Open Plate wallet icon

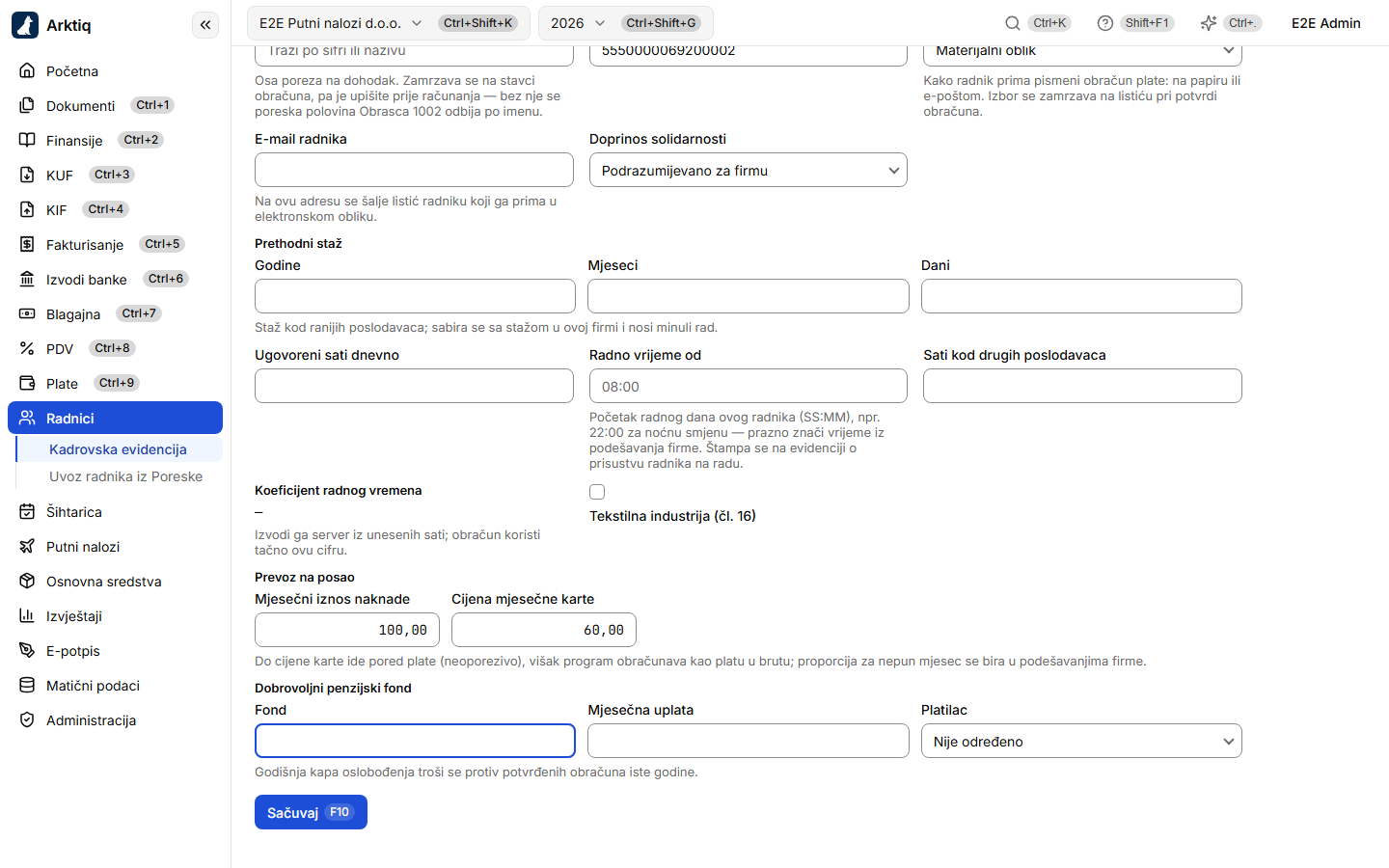[x=27, y=384]
